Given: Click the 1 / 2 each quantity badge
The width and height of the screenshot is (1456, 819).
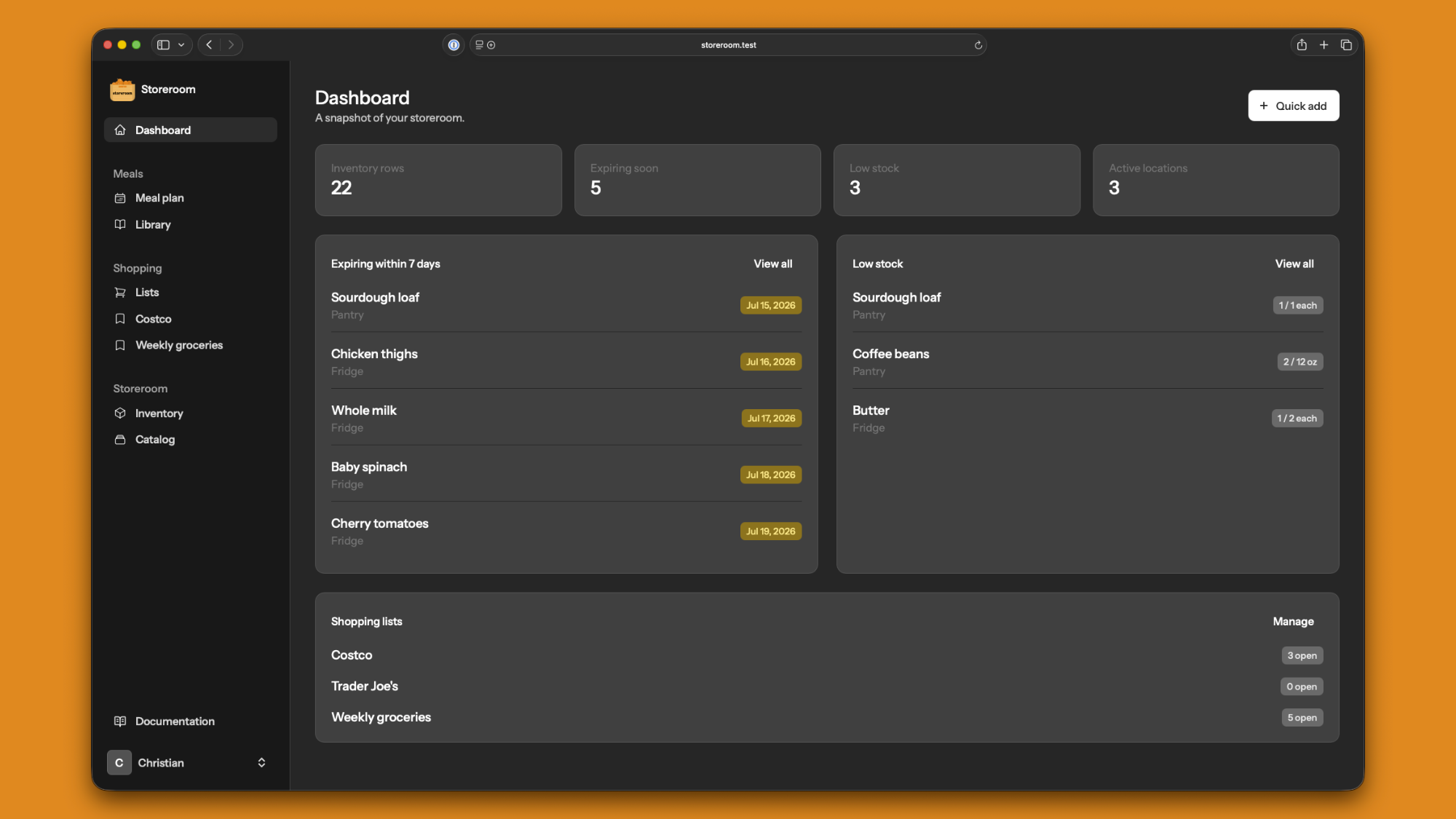Looking at the screenshot, I should (1297, 419).
